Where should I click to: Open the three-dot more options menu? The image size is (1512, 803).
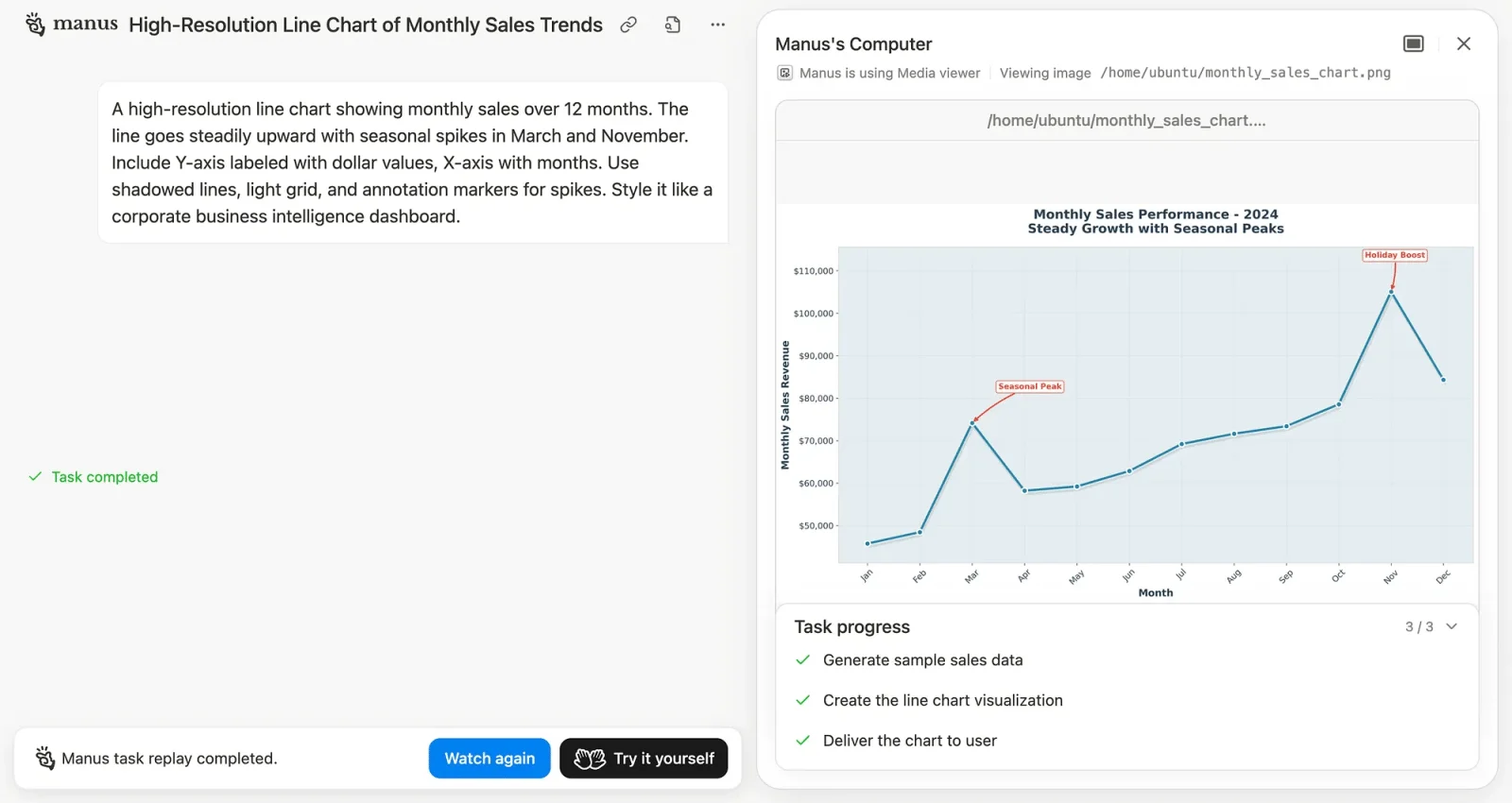pyautogui.click(x=717, y=26)
